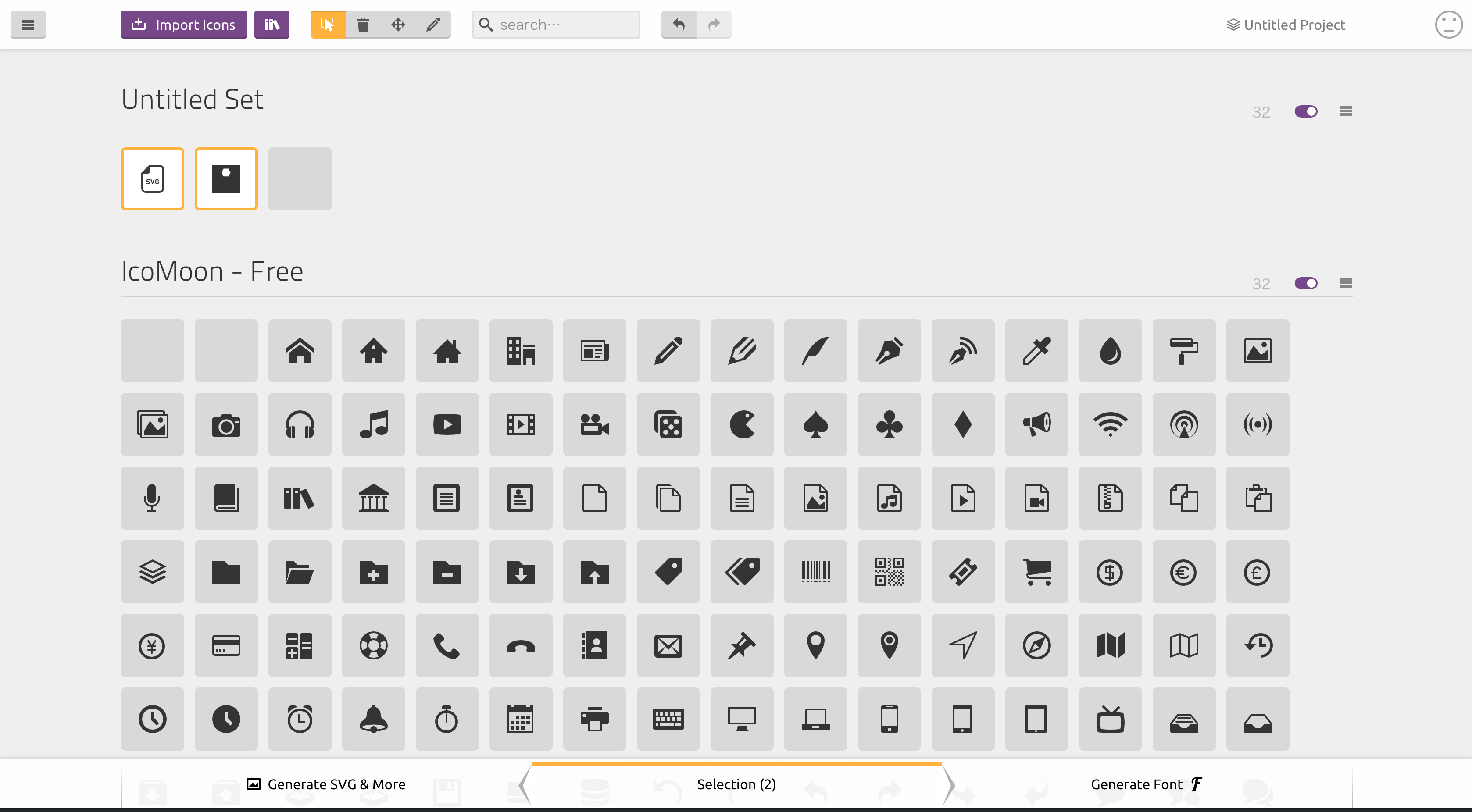Activate the move tool with crossed arrows
The image size is (1472, 812).
pyautogui.click(x=398, y=25)
